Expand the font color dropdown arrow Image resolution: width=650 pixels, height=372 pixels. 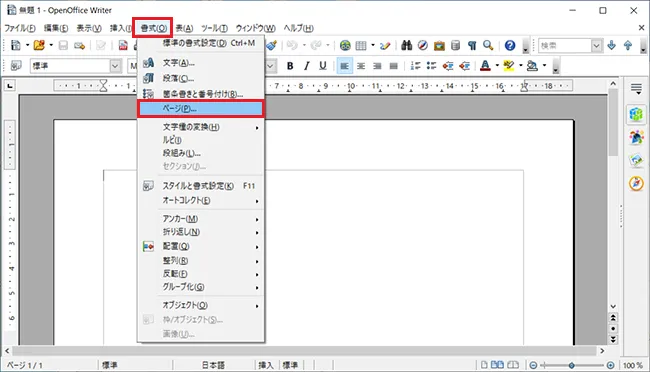[x=497, y=66]
